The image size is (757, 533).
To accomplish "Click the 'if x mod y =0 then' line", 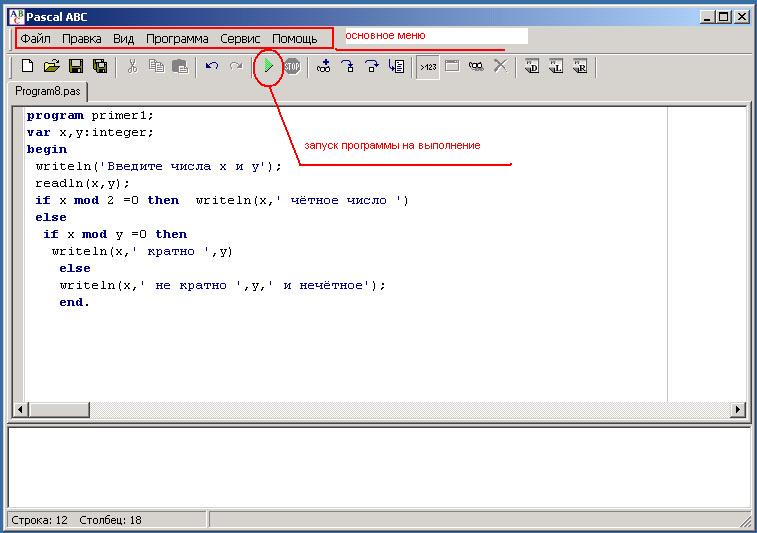I will (115, 234).
